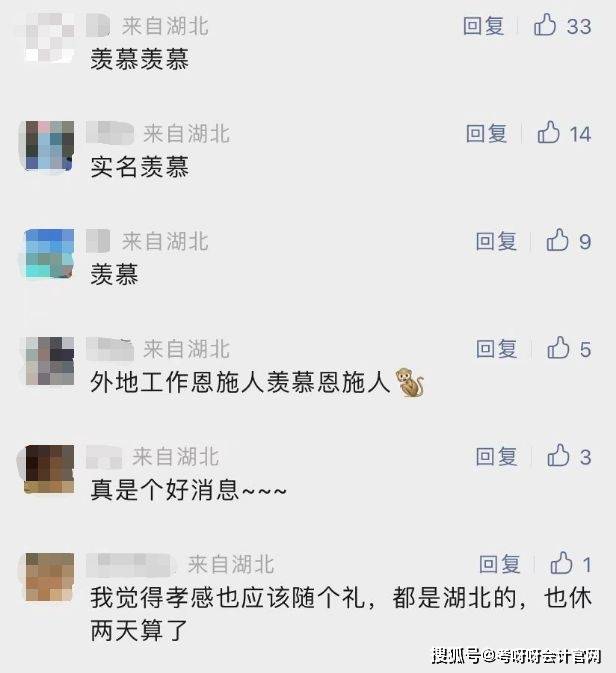Tap thumbs-up on the 恩施人 comment
Viewport: 616px width, 673px height.
(558, 348)
